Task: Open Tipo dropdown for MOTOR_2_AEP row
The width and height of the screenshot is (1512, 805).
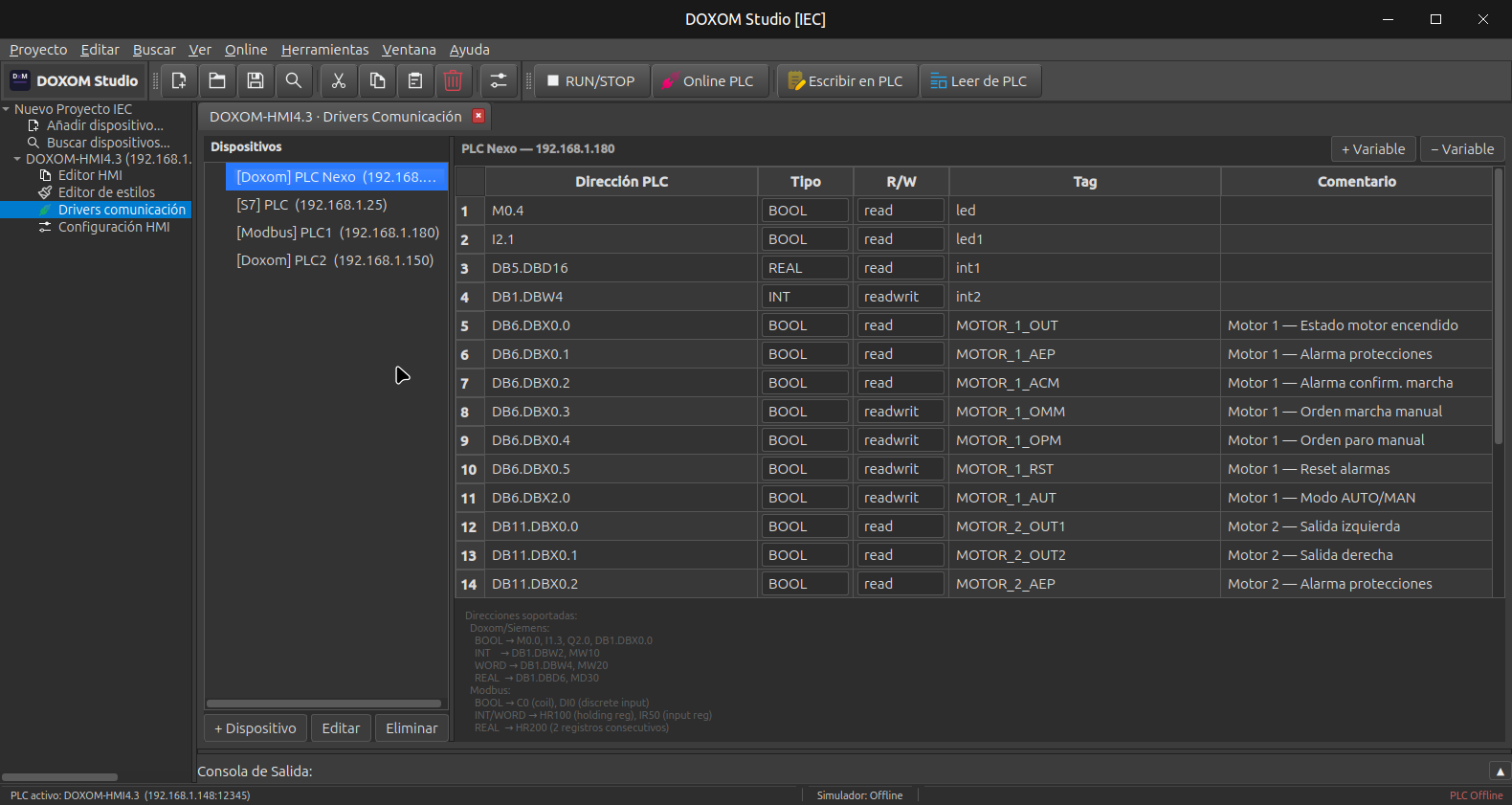Action: pyautogui.click(x=805, y=584)
